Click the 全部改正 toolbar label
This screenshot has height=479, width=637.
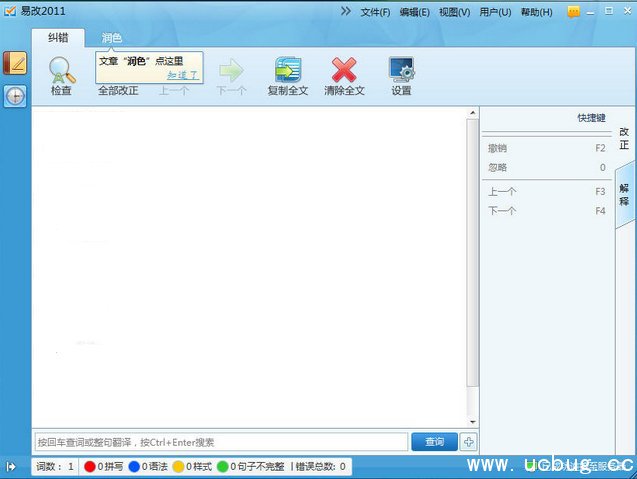(118, 90)
